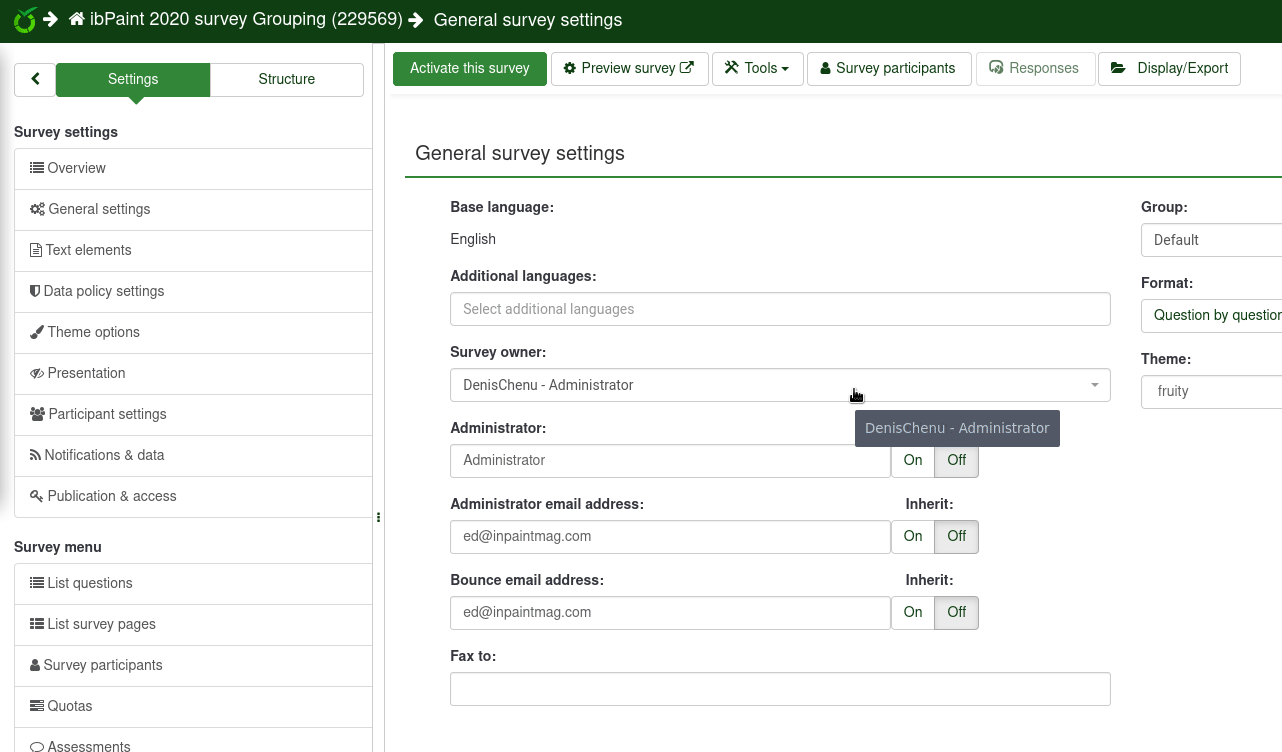Open the Tools dropdown menu

(x=757, y=68)
